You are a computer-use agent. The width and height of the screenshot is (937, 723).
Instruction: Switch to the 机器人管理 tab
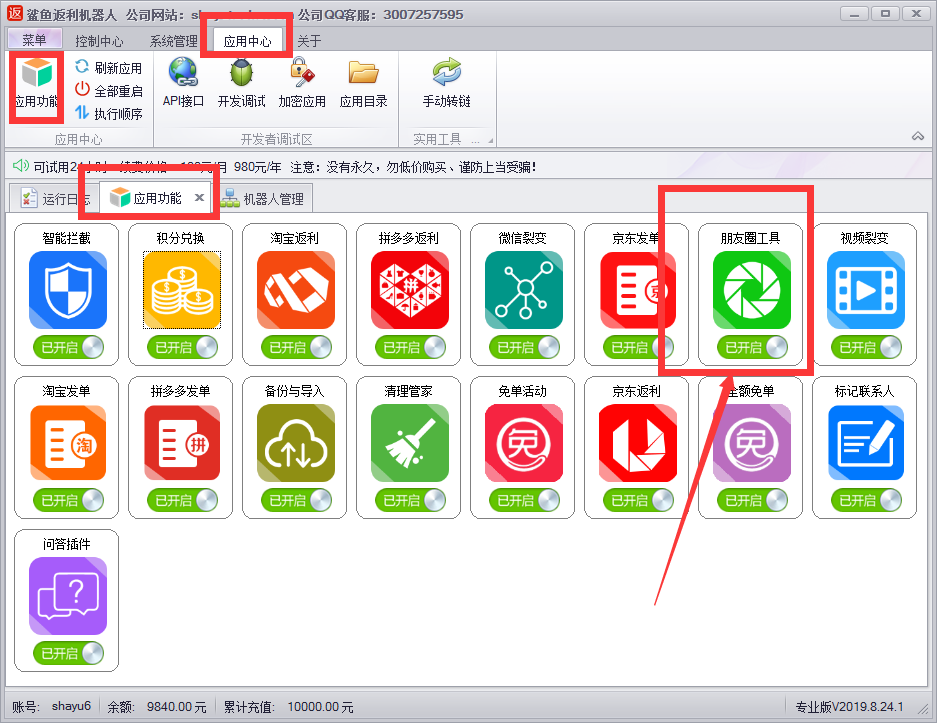tap(263, 198)
